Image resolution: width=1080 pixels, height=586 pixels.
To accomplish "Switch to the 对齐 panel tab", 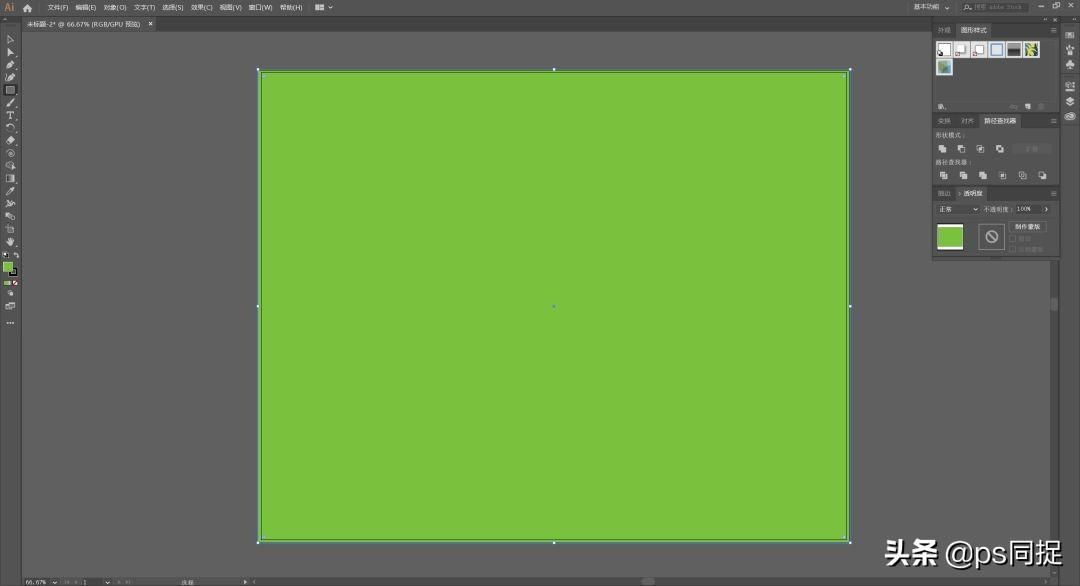I will [x=967, y=121].
